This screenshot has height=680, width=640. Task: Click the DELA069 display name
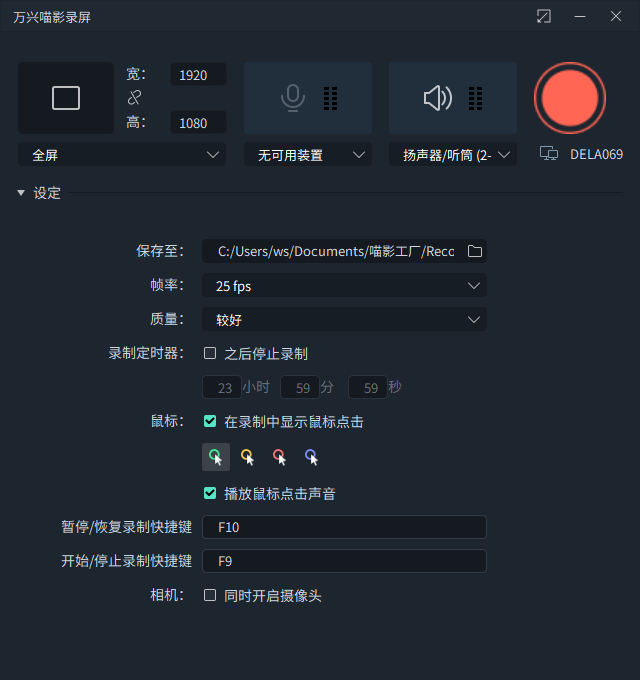(x=596, y=154)
